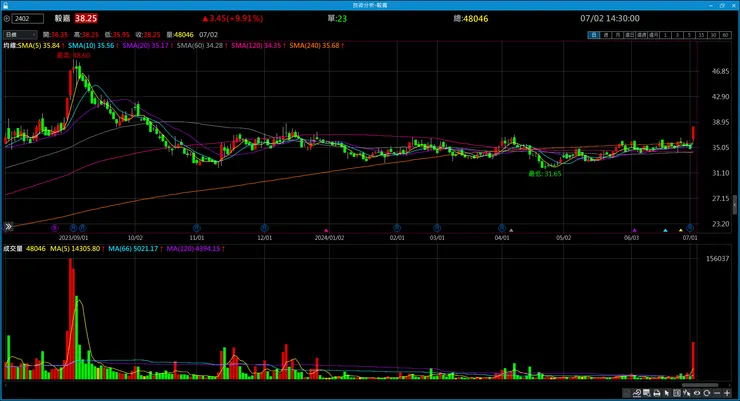This screenshot has height=401, width=740.
Task: Toggle the grid layout icon in bottom toolbar
Action: 677,393
